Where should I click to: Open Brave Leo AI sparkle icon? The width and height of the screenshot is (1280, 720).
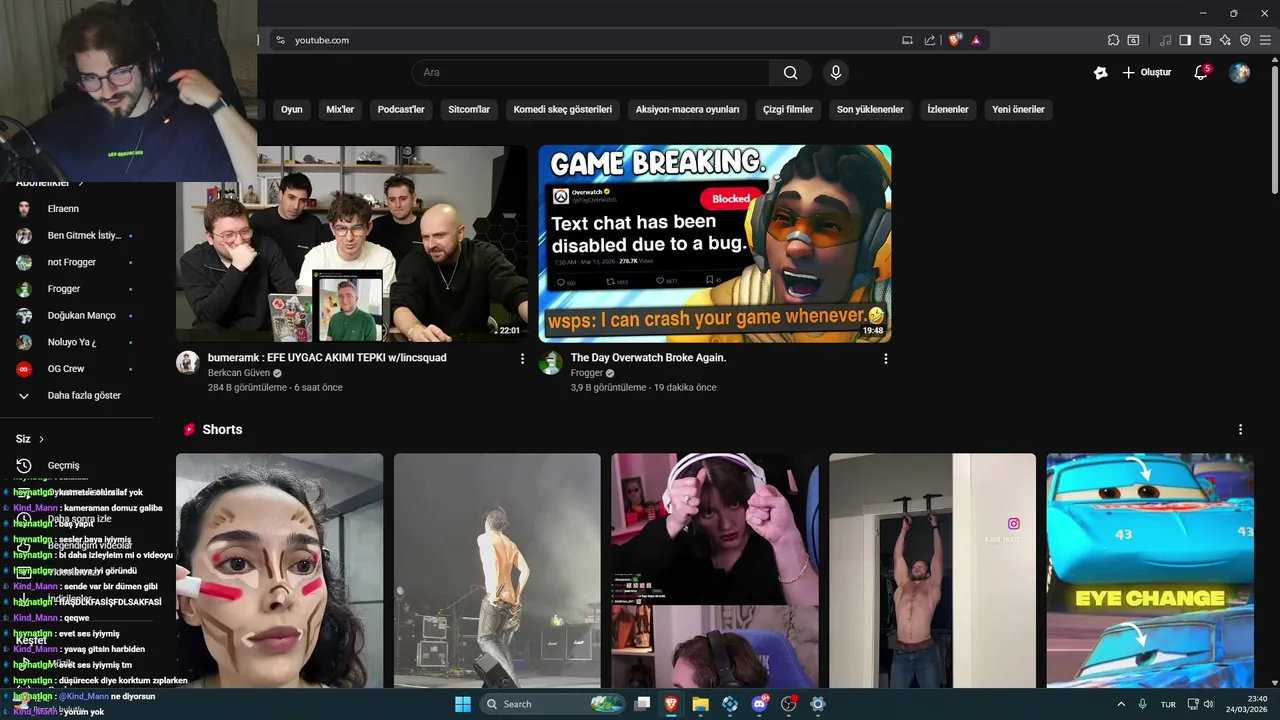tap(1225, 40)
